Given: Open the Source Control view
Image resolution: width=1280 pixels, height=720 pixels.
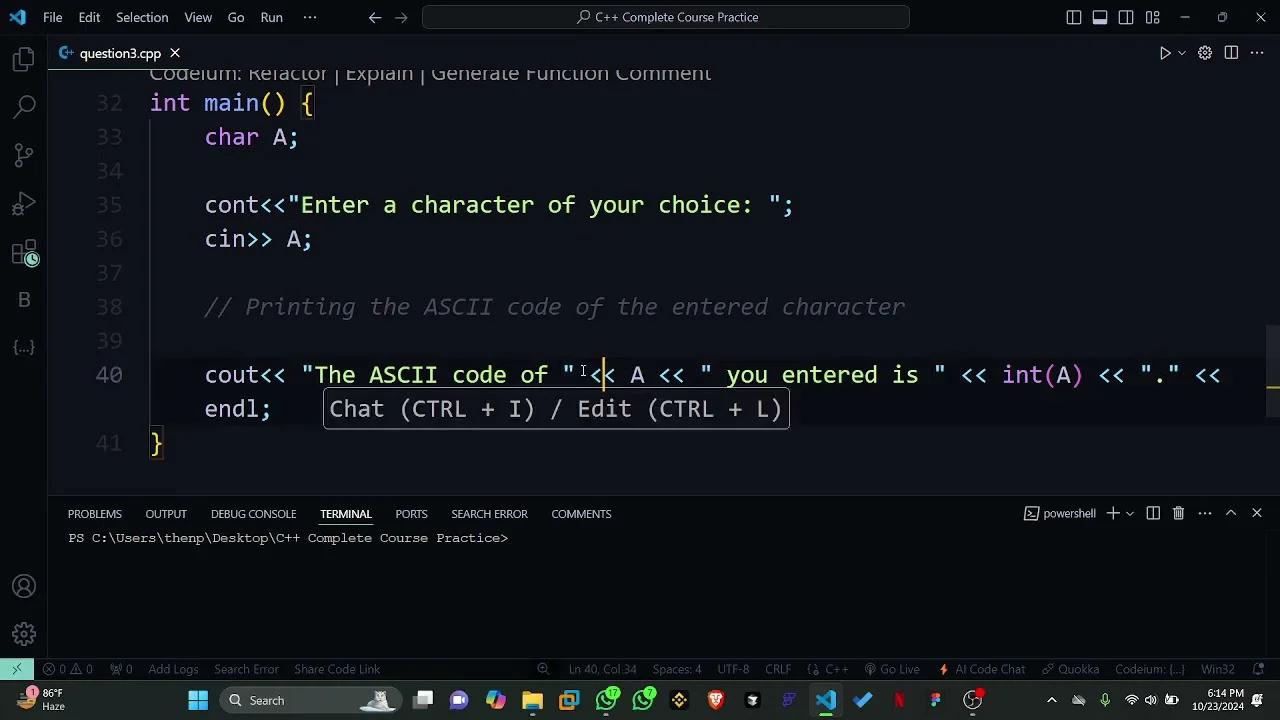Looking at the screenshot, I should coord(24,155).
